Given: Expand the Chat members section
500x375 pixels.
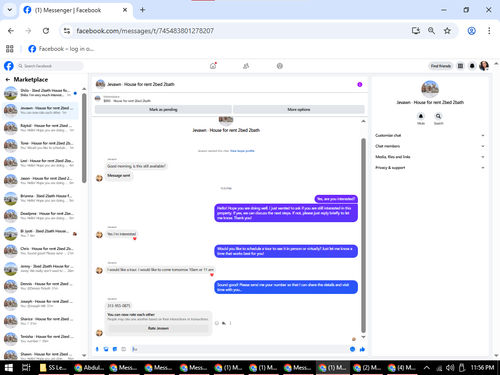Looking at the screenshot, I should point(430,146).
